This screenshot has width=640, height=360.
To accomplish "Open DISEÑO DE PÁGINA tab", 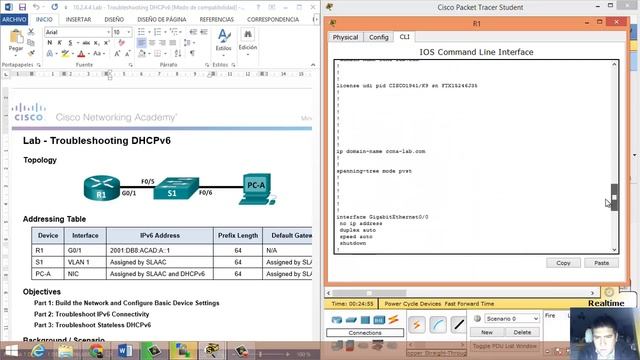I will tap(162, 19).
